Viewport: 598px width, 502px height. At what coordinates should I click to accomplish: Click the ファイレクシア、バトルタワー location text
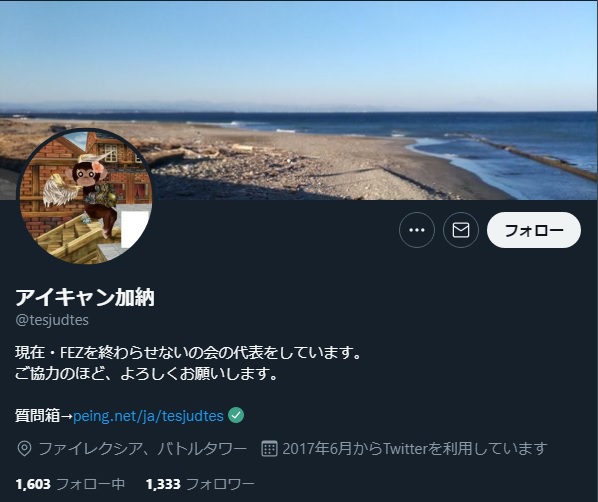pos(143,449)
